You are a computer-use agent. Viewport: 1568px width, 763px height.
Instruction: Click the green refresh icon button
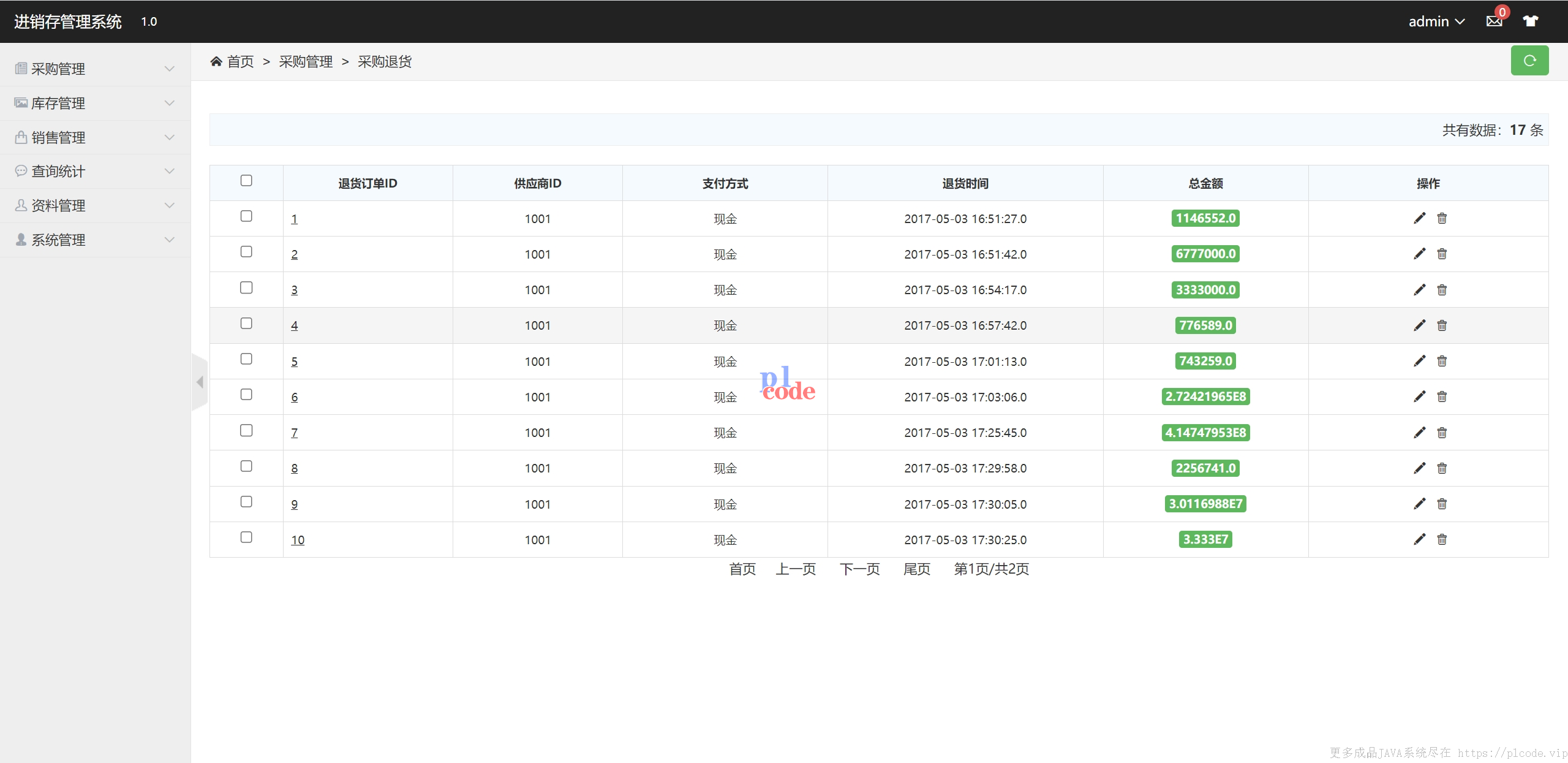tap(1529, 60)
